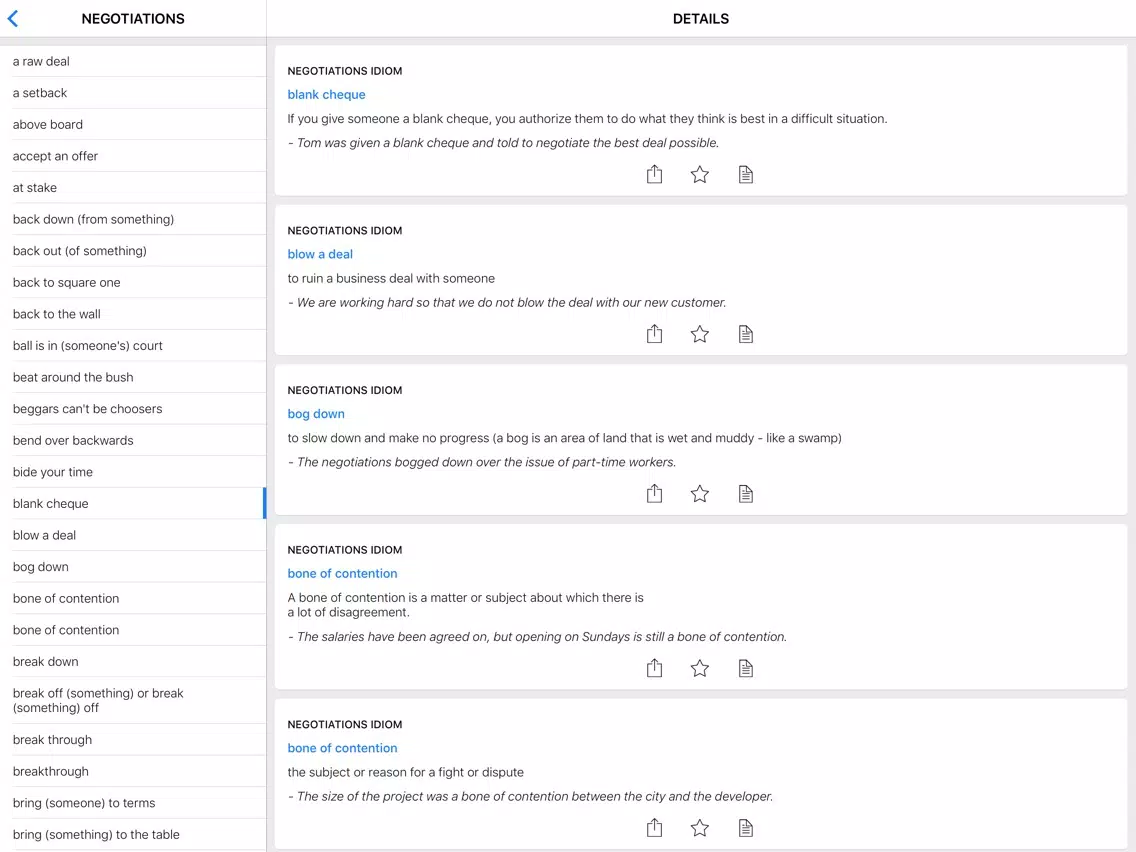This screenshot has height=852, width=1136.
Task: Select 'blow a deal' in the sidebar list
Action: [x=133, y=535]
